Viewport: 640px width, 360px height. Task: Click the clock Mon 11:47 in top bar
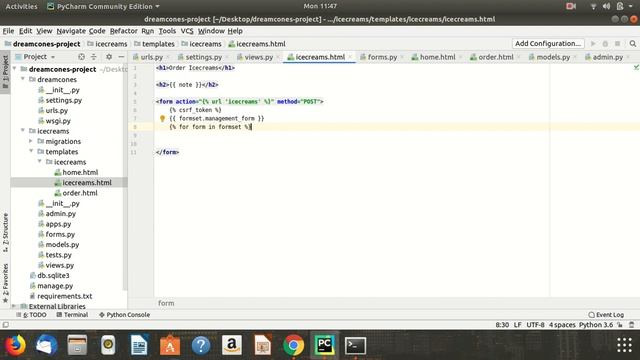click(320, 6)
